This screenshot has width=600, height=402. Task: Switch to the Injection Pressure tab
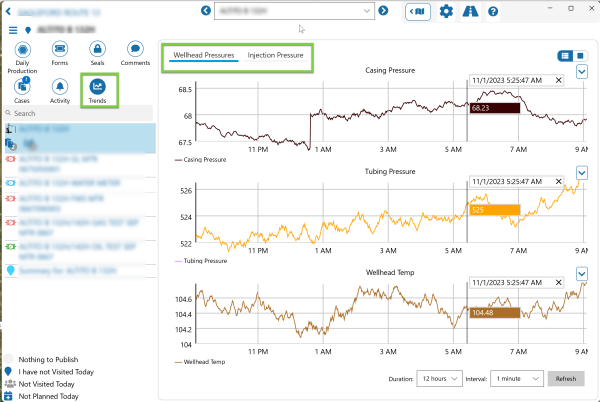tap(275, 55)
